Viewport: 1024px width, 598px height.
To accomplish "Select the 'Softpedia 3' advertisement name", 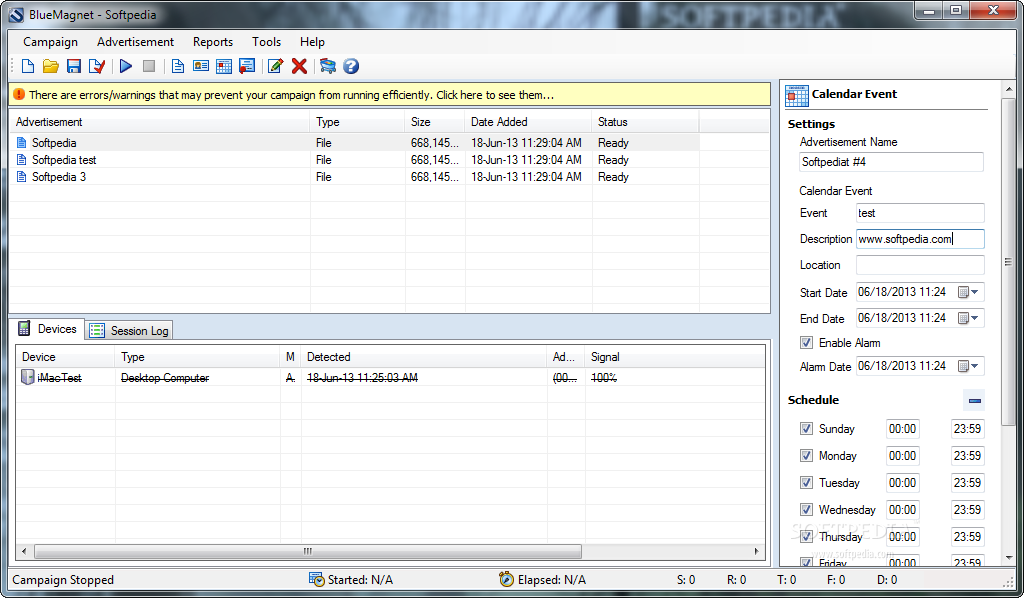I will point(59,176).
